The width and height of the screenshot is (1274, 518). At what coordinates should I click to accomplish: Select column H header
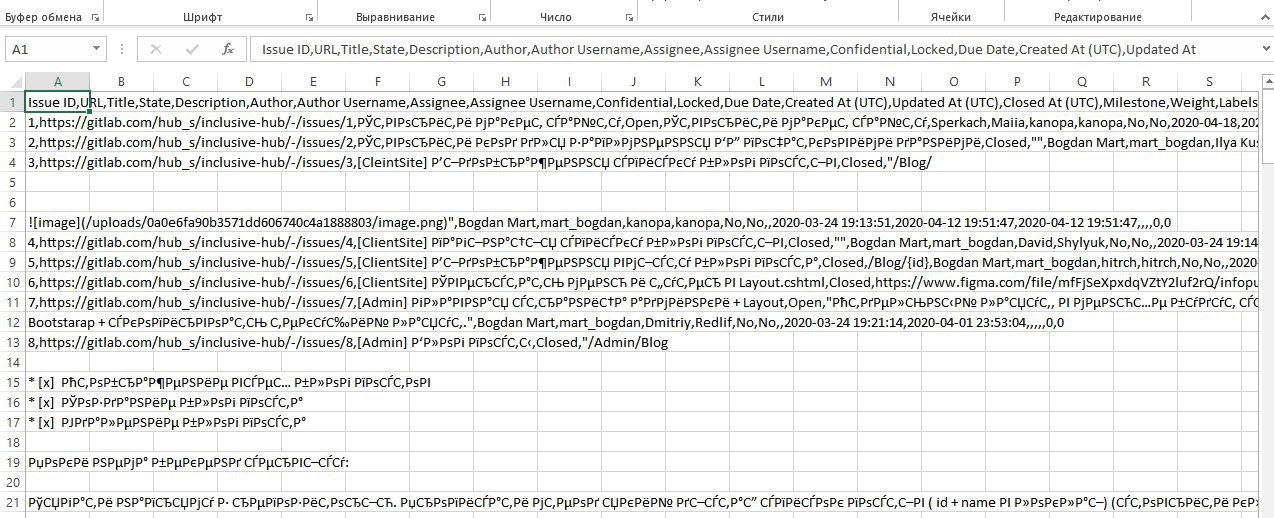tap(505, 82)
